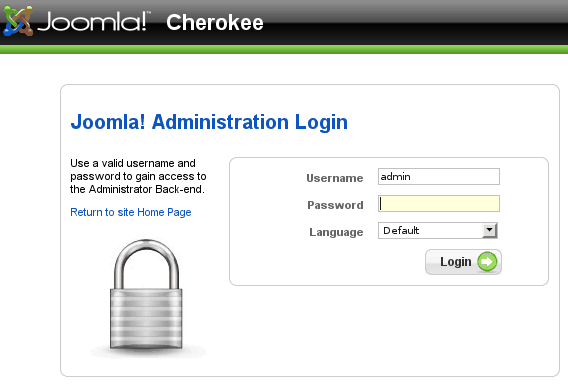The image size is (568, 386).
Task: Click the padlock image
Action: click(x=146, y=294)
